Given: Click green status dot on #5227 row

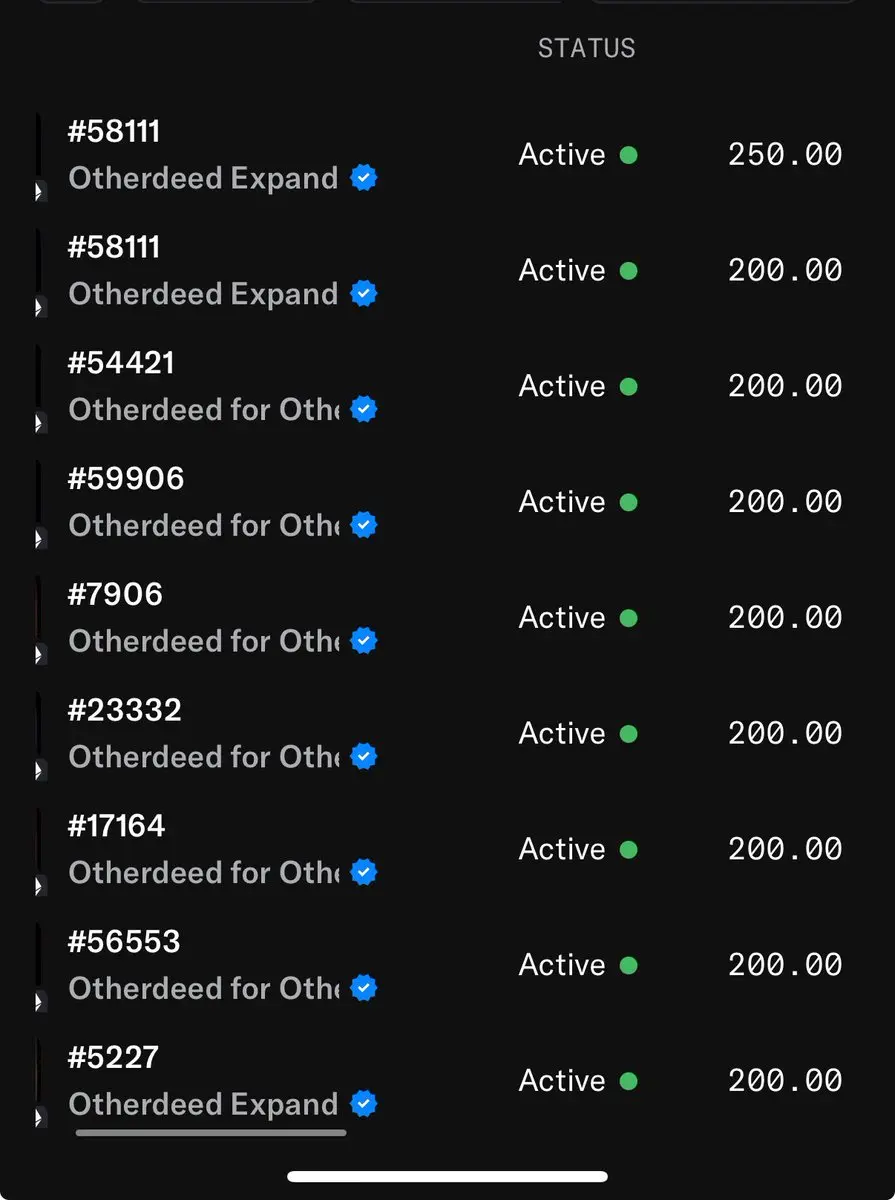Looking at the screenshot, I should pyautogui.click(x=628, y=1081).
